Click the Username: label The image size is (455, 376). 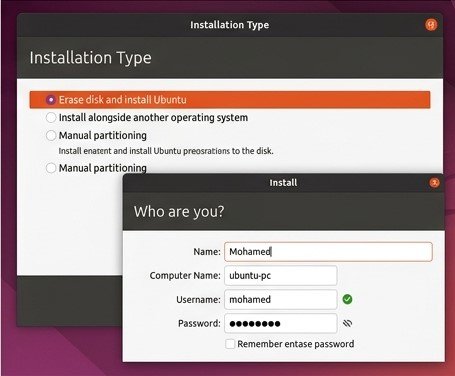pos(198,300)
